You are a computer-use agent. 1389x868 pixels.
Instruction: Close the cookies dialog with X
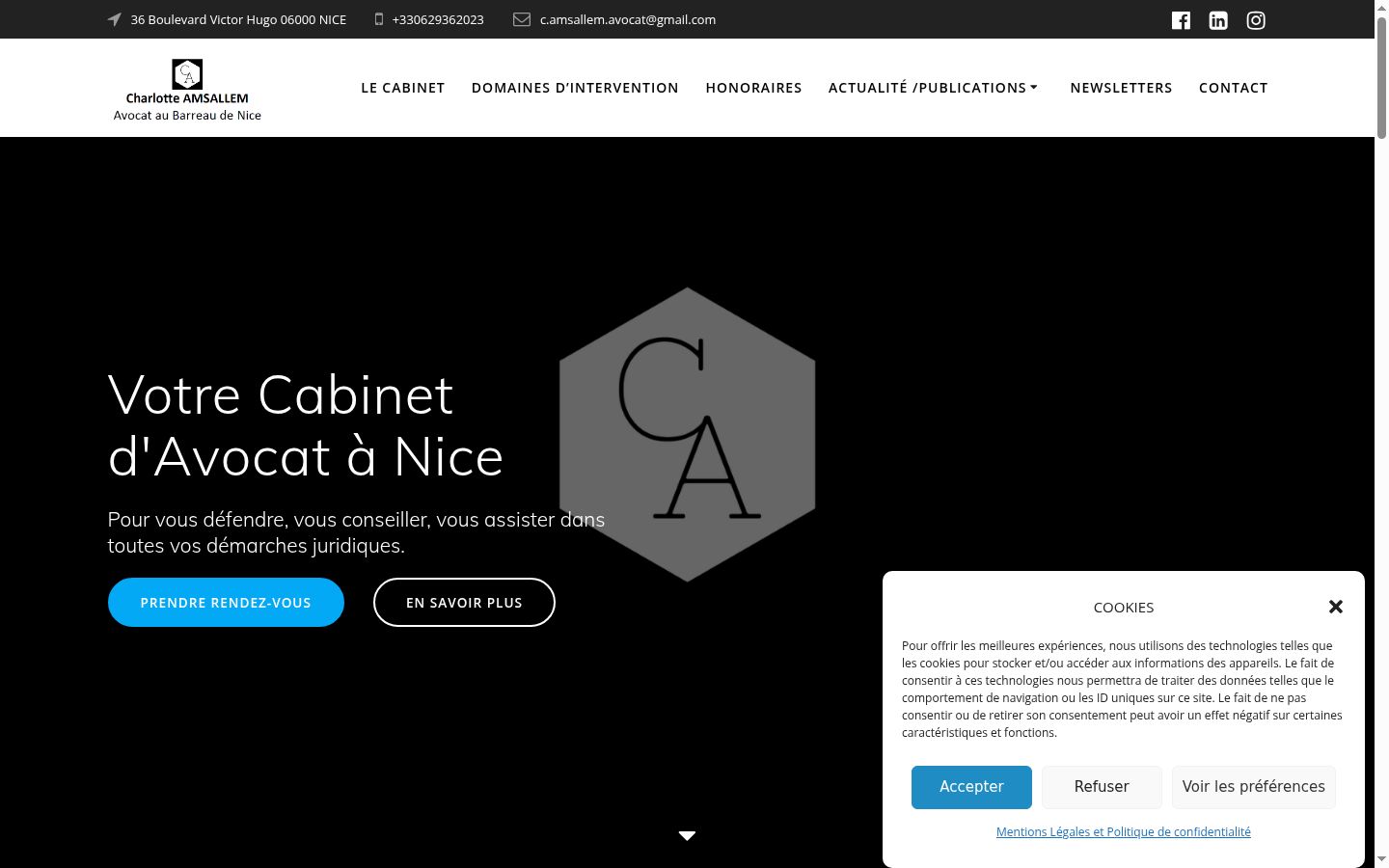(x=1336, y=607)
